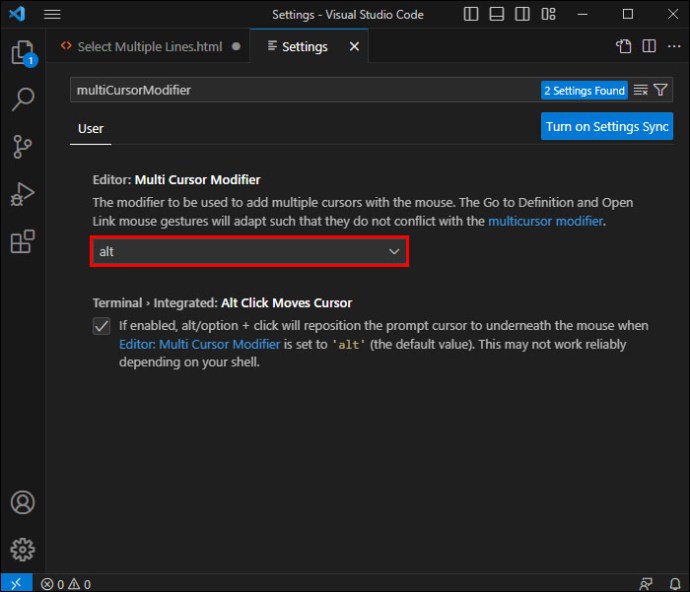
Task: Switch to Select Multiple Lines.html tab
Action: pos(150,46)
